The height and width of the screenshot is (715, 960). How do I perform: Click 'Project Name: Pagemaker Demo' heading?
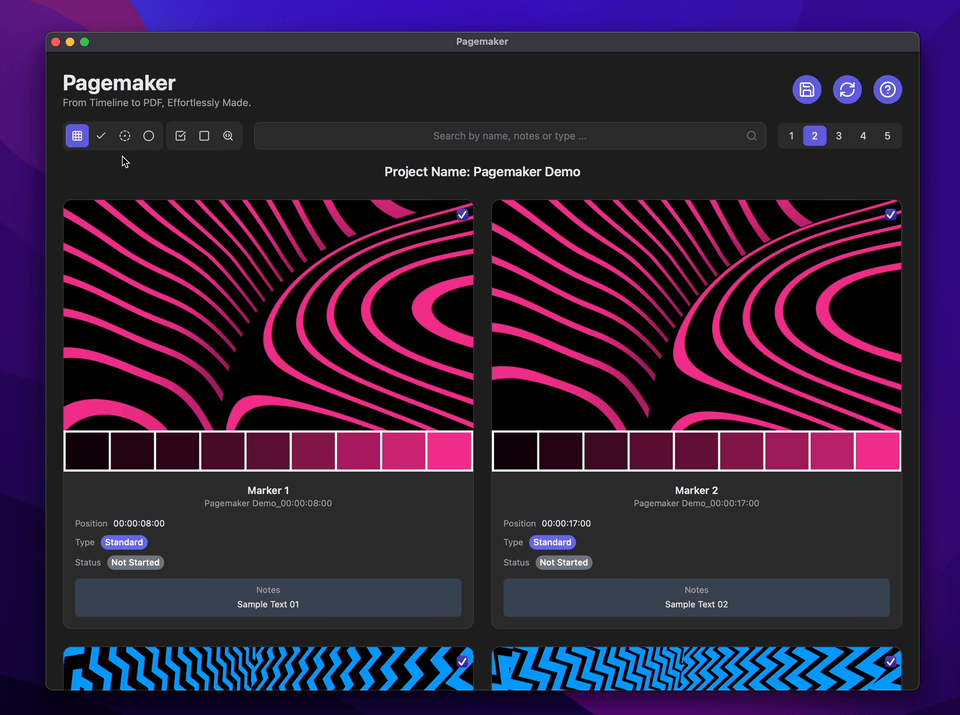pos(482,172)
